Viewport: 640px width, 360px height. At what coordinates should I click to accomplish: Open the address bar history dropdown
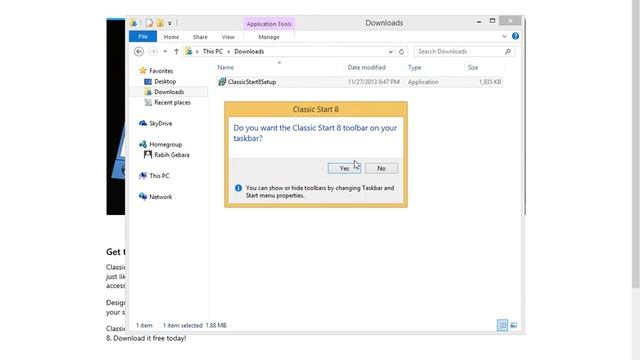[x=390, y=51]
